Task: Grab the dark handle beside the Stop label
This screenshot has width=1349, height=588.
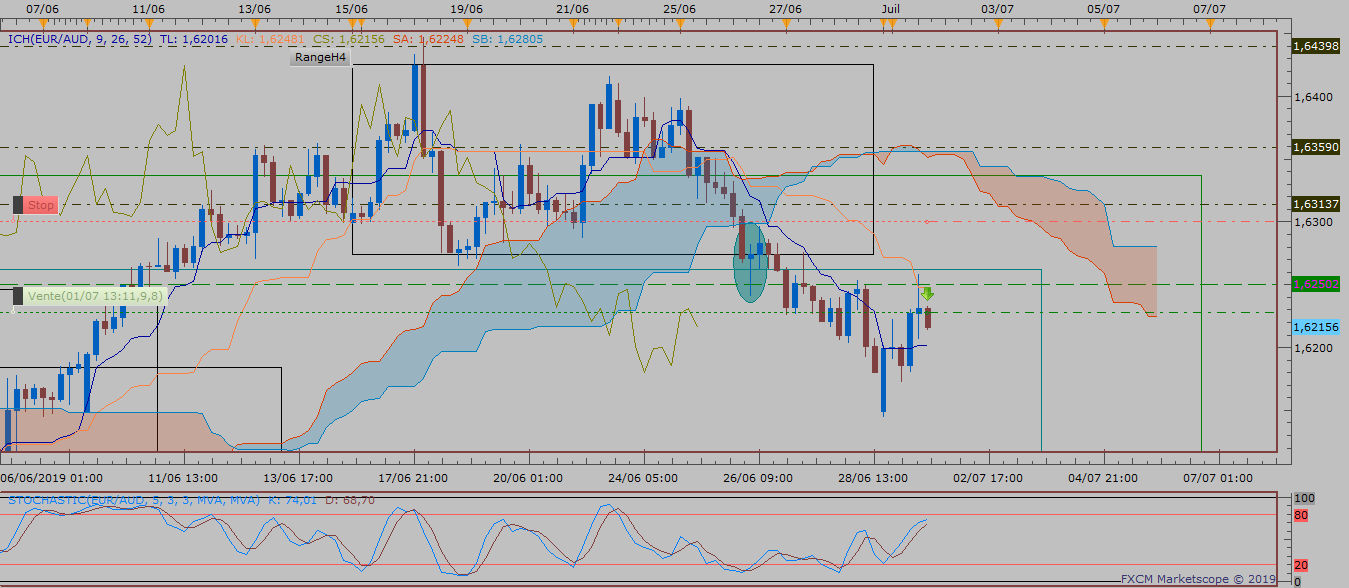Action: 17,205
